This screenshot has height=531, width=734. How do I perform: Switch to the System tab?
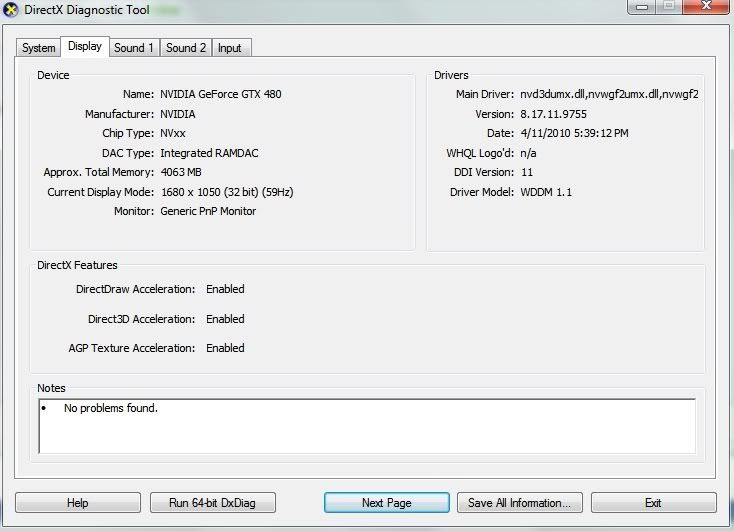(x=39, y=48)
